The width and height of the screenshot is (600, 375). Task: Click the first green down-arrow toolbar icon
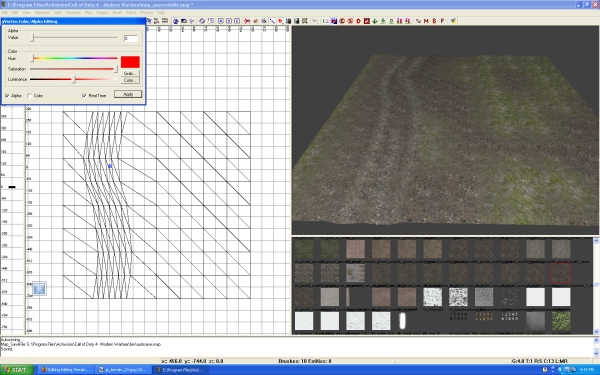[x=375, y=21]
